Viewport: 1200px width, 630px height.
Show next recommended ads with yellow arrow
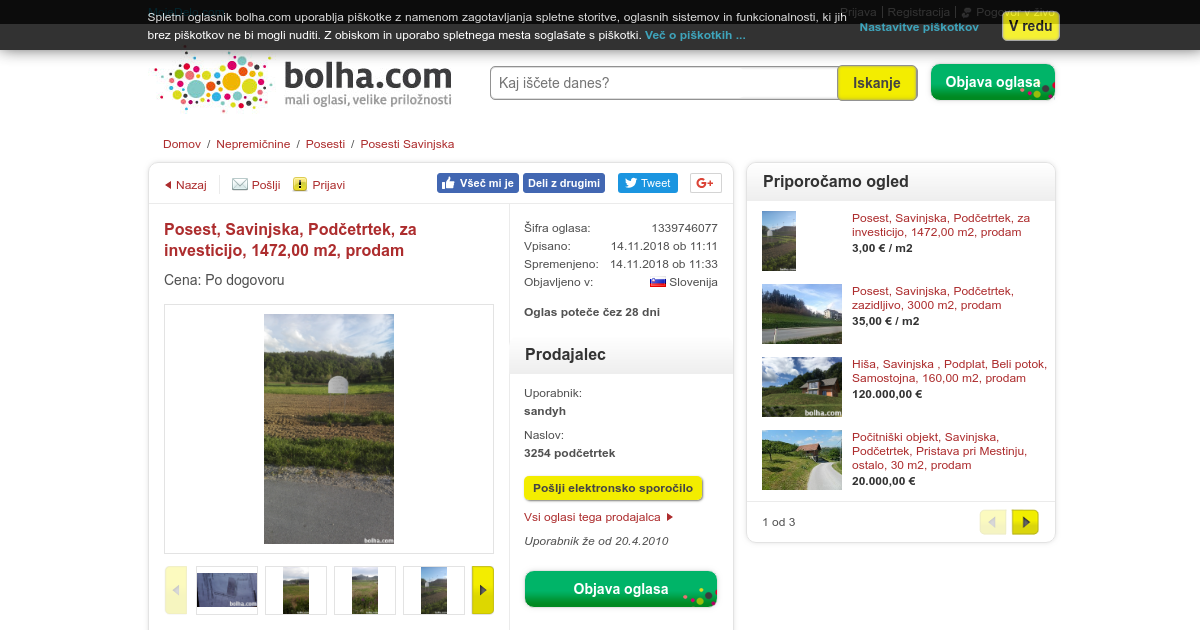coord(1025,522)
